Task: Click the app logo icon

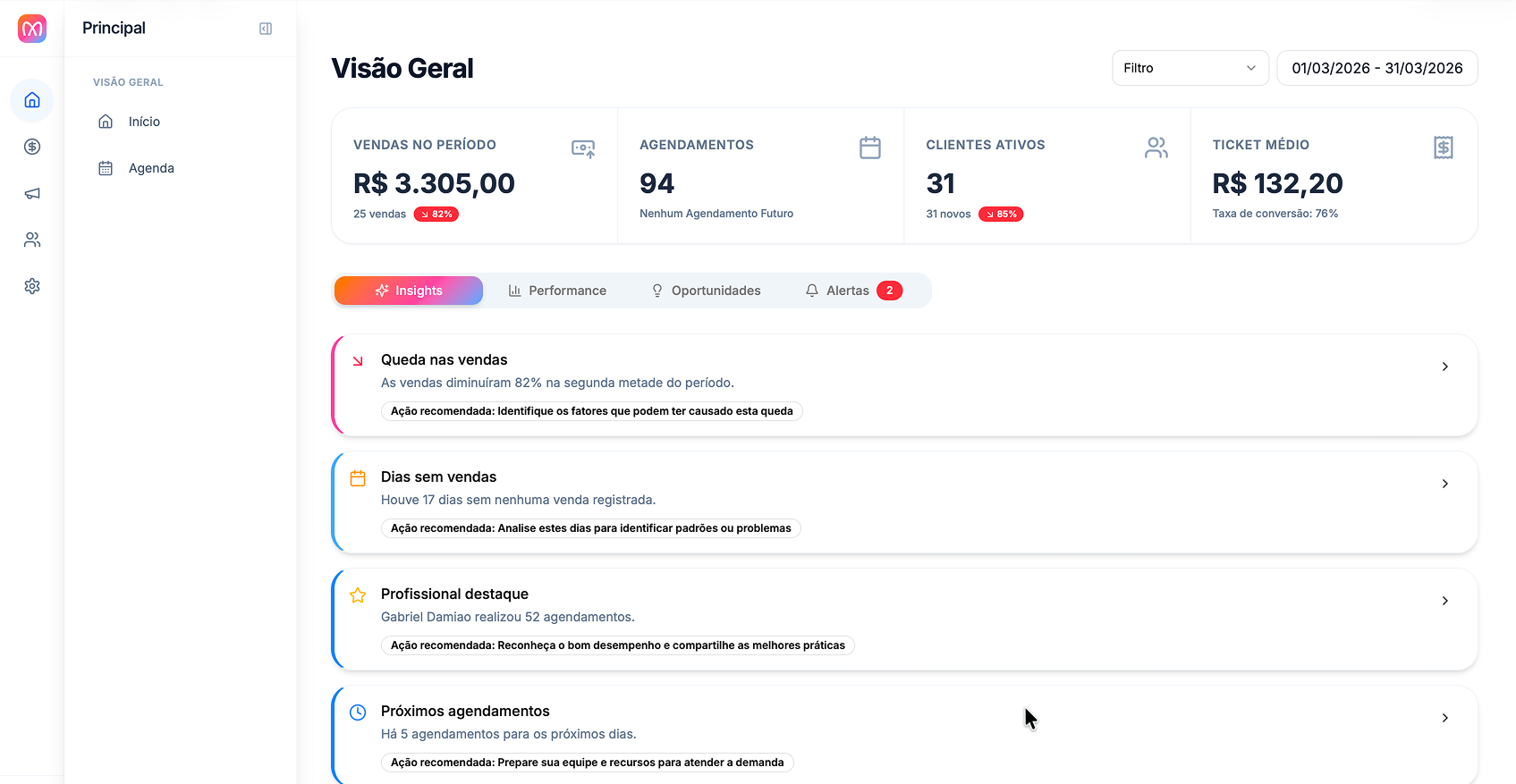Action: tap(32, 29)
